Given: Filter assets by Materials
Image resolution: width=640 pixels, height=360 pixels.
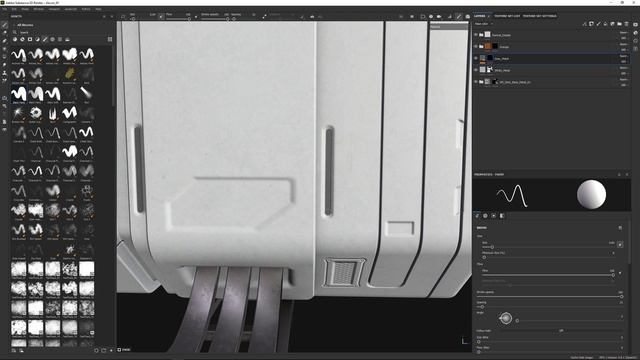Looking at the screenshot, I should point(15,39).
